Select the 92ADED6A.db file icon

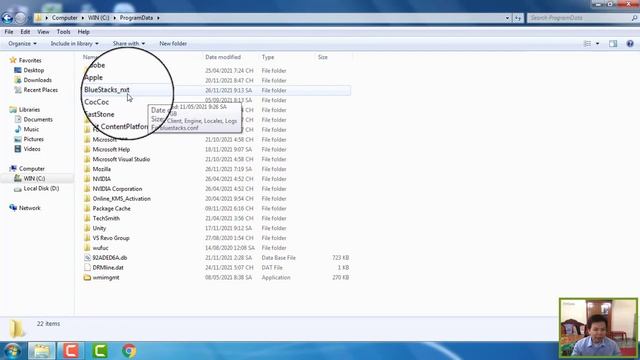click(x=87, y=258)
